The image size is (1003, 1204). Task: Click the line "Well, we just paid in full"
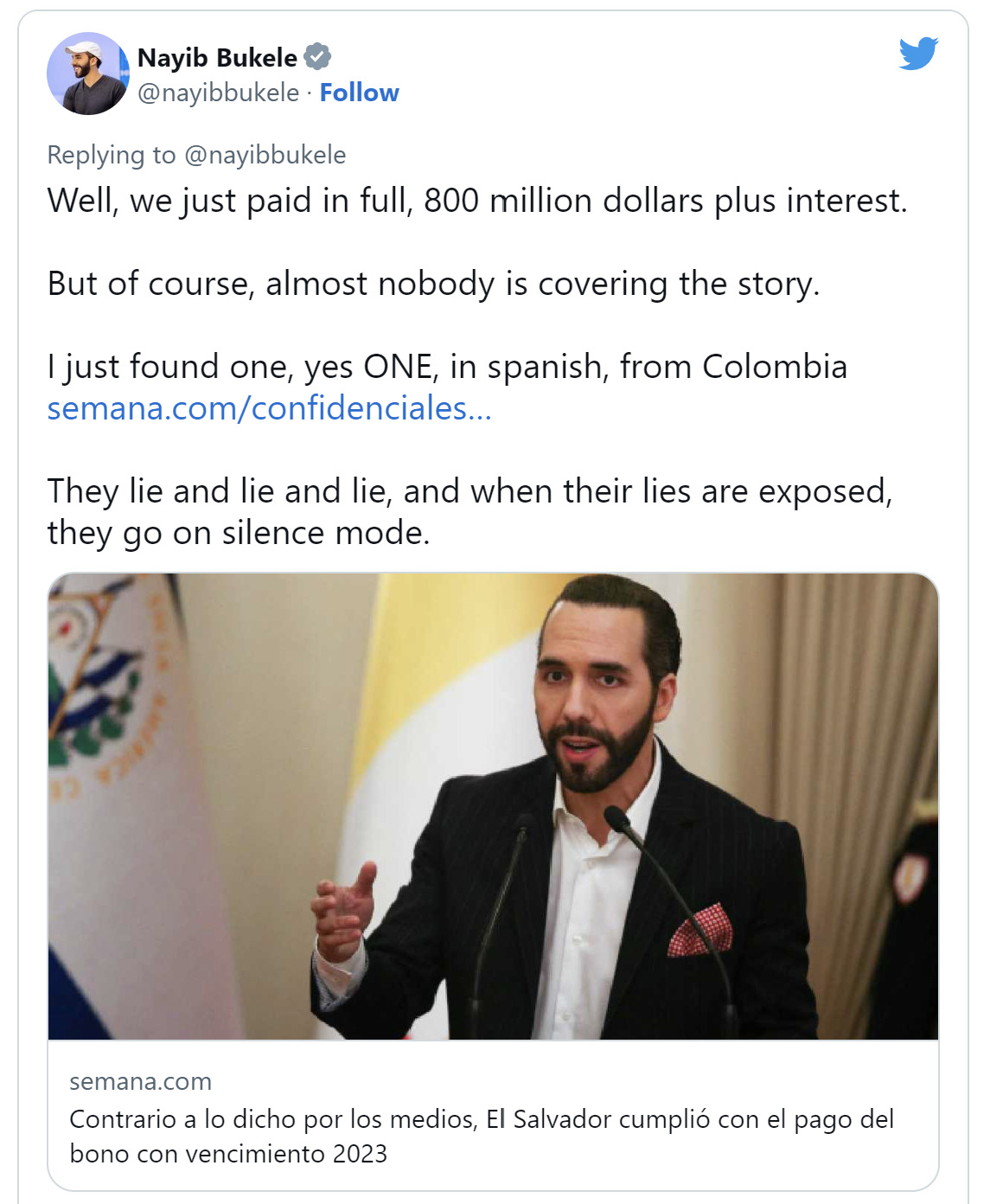pos(477,201)
